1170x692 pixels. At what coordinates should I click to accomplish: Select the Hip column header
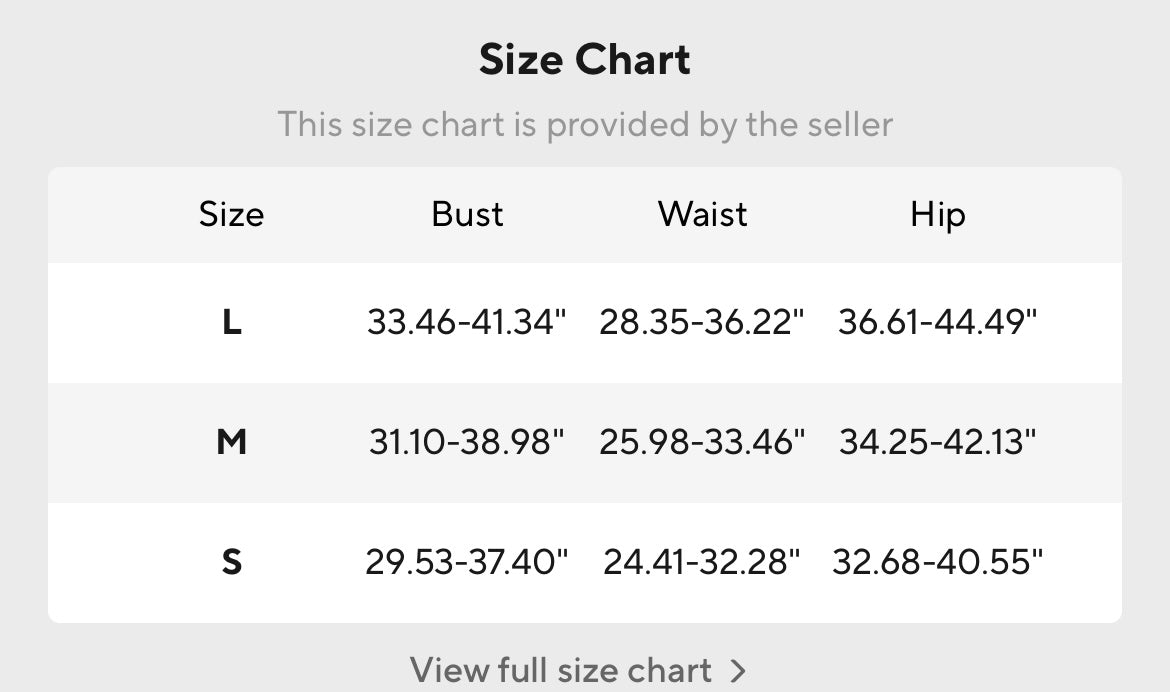pyautogui.click(x=937, y=214)
